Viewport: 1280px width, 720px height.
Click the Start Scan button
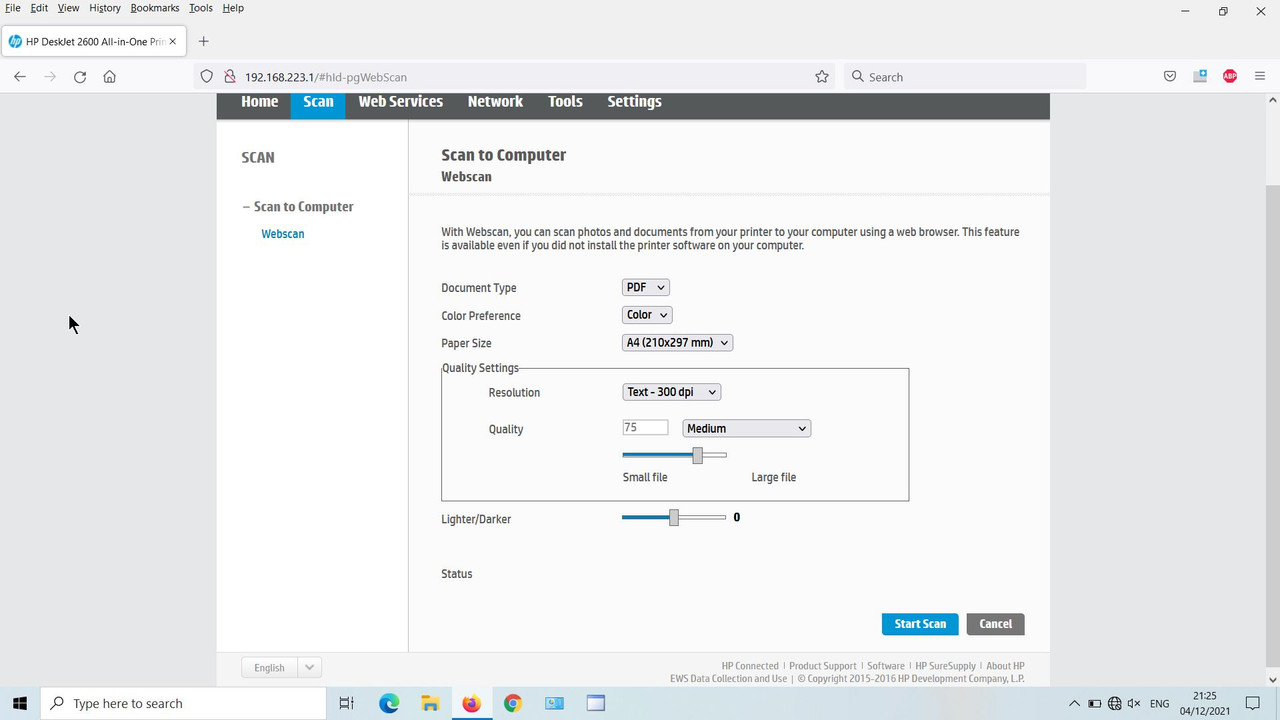920,624
